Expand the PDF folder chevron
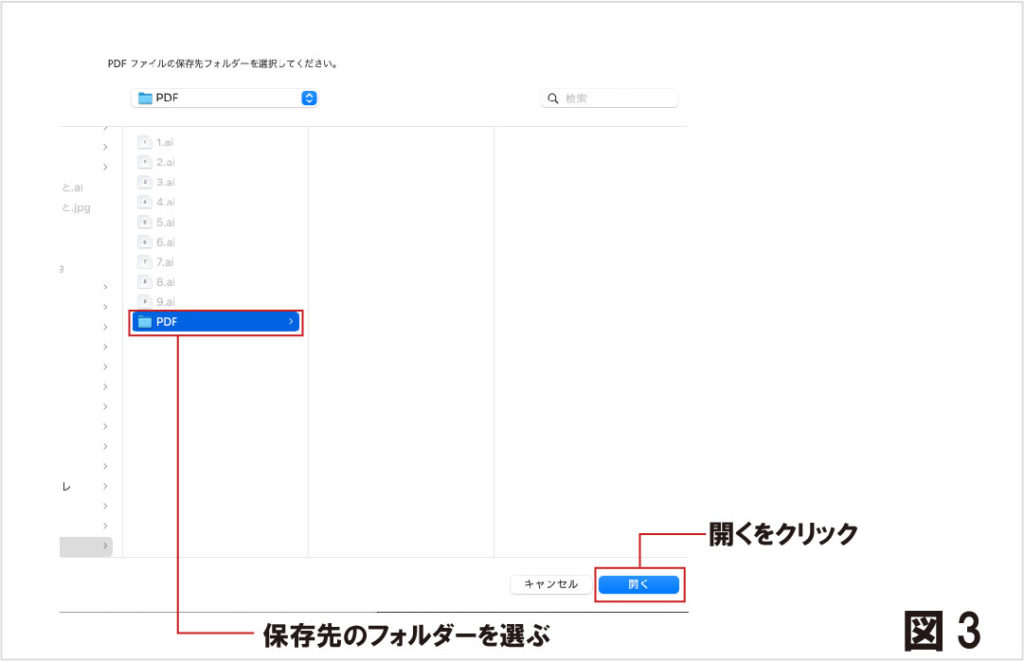 coord(290,322)
